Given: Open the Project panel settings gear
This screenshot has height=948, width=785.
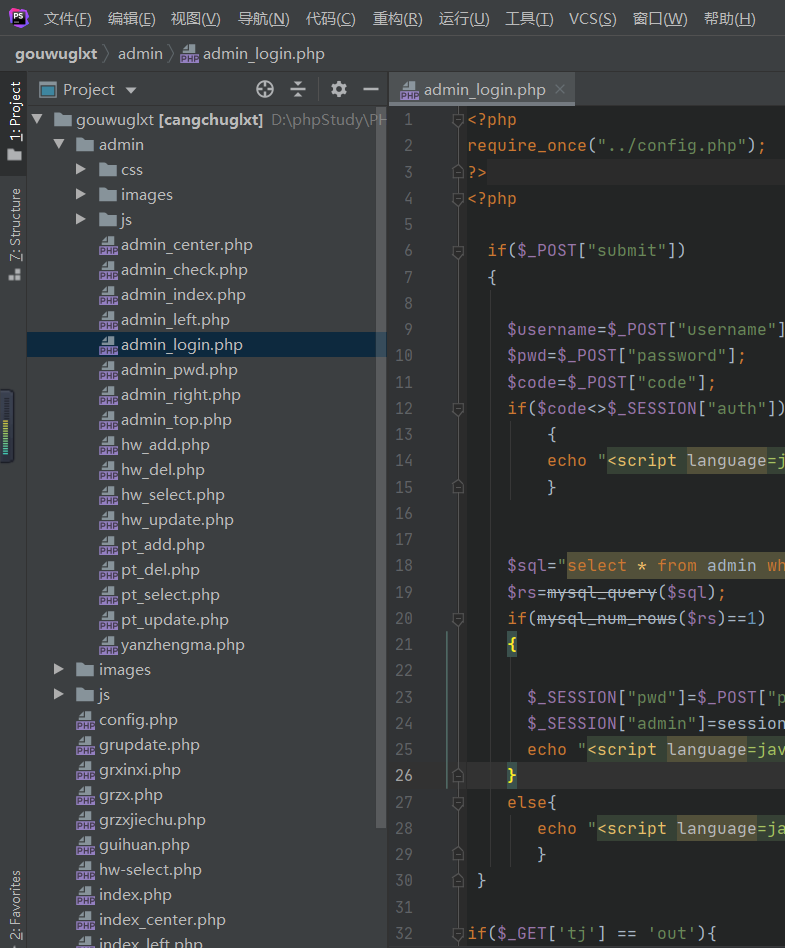Looking at the screenshot, I should point(339,89).
